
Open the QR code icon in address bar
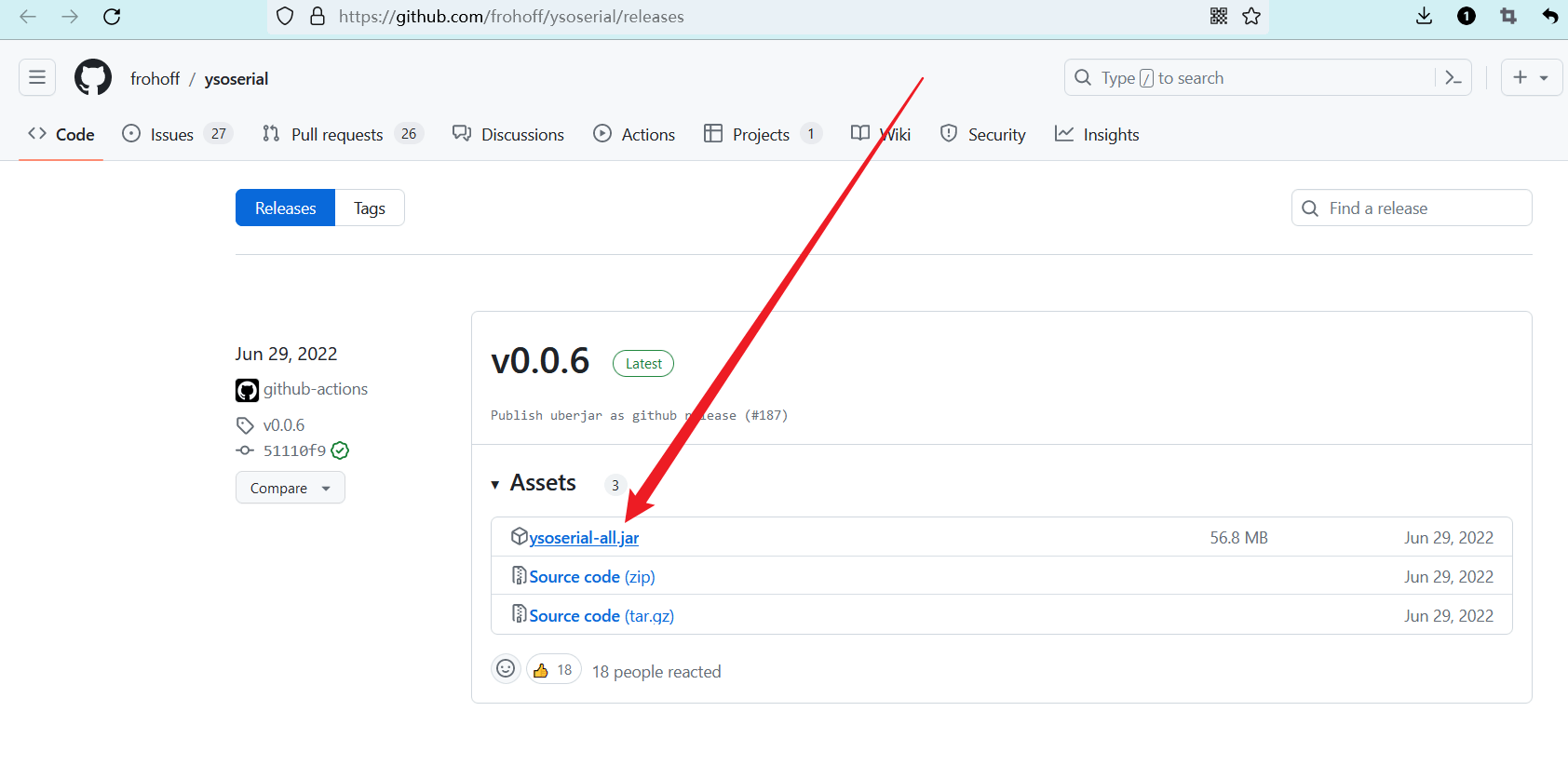coord(1219,16)
